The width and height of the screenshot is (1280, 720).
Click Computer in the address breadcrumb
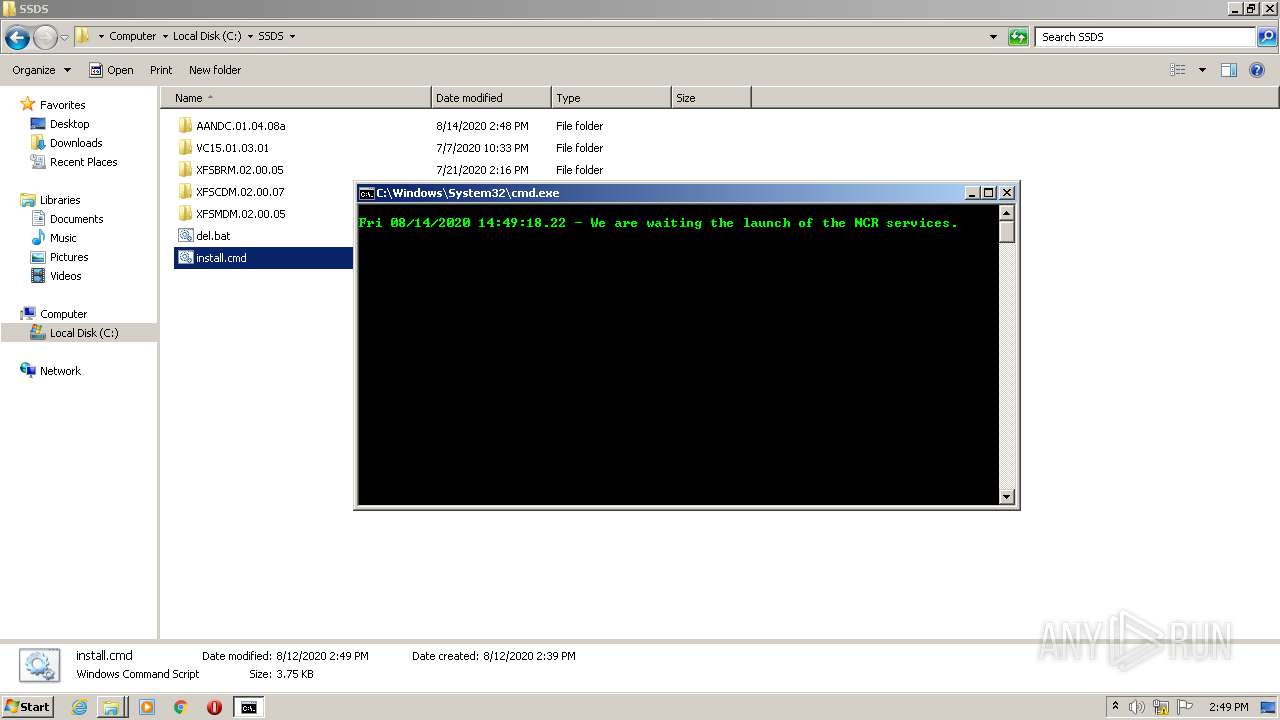click(132, 36)
